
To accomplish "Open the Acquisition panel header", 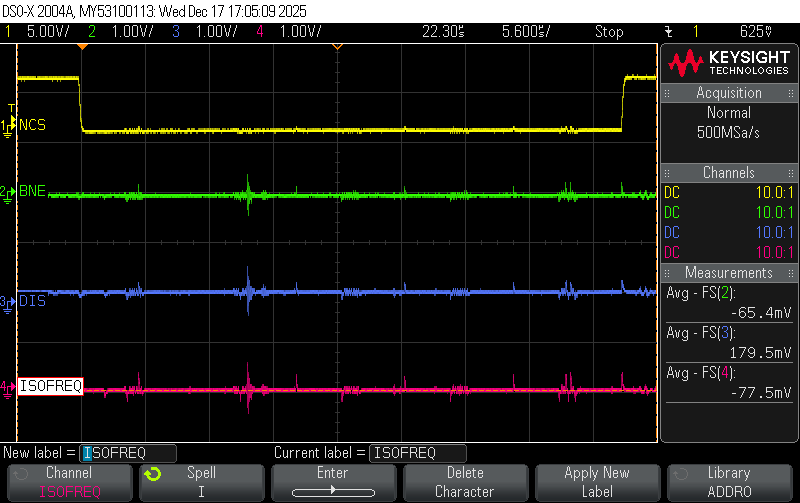I will tap(729, 93).
